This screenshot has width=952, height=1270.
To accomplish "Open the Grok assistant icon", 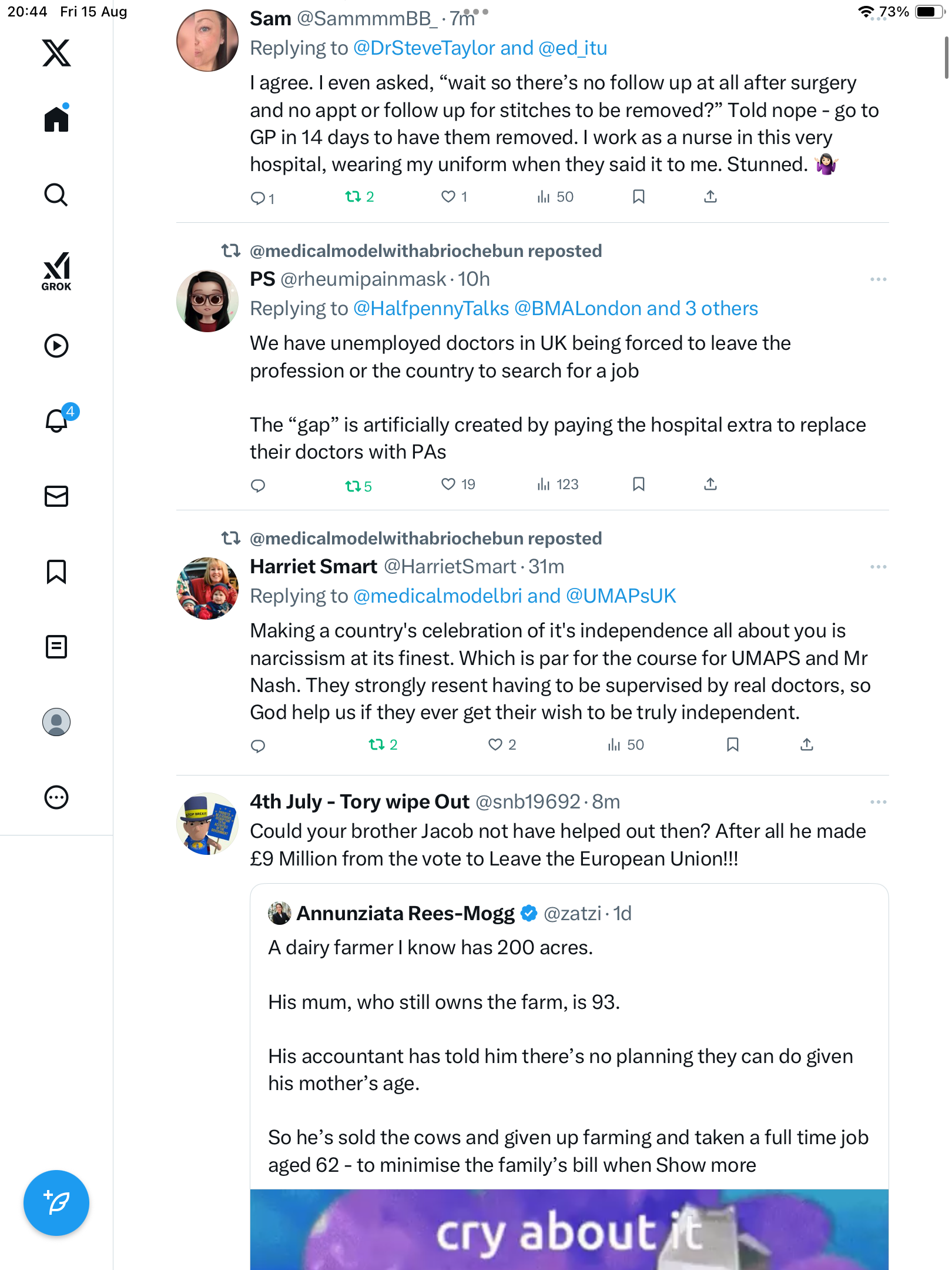I will point(56,271).
